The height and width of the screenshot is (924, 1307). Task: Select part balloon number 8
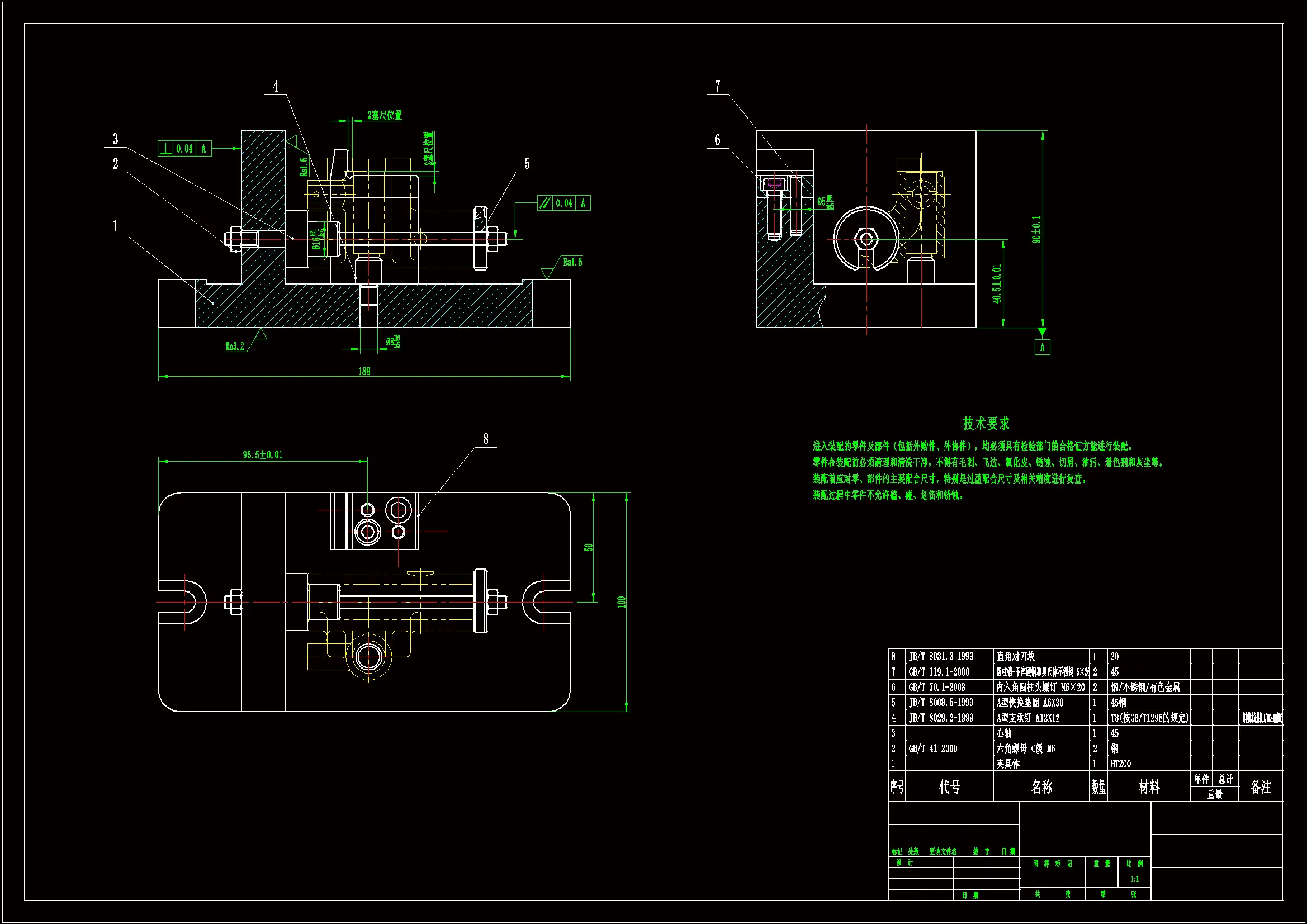tap(486, 439)
